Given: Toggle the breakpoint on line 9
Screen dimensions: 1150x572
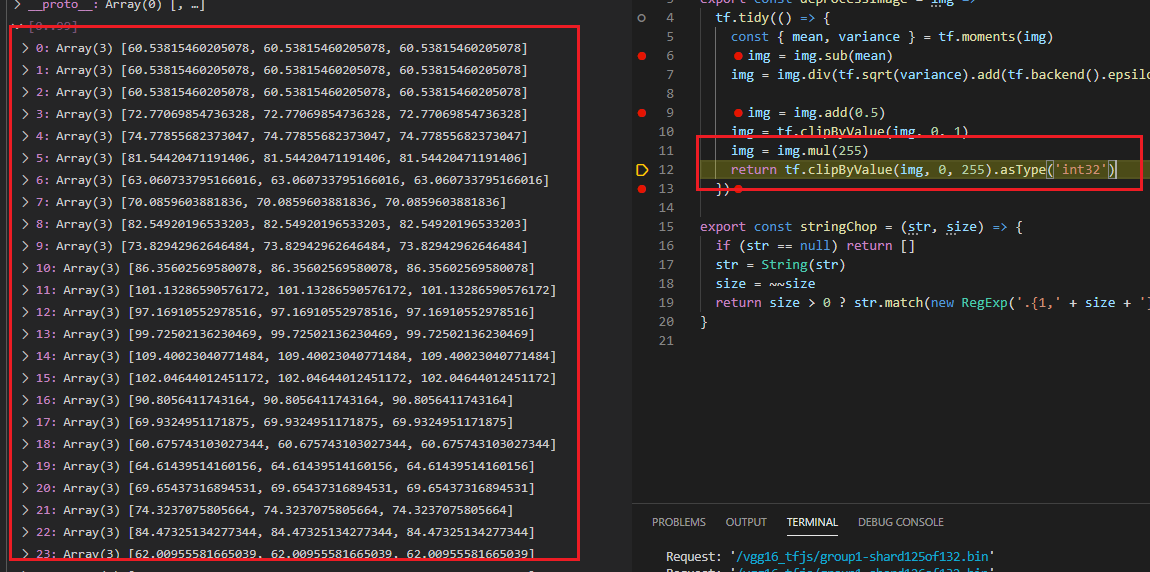Looking at the screenshot, I should [642, 113].
